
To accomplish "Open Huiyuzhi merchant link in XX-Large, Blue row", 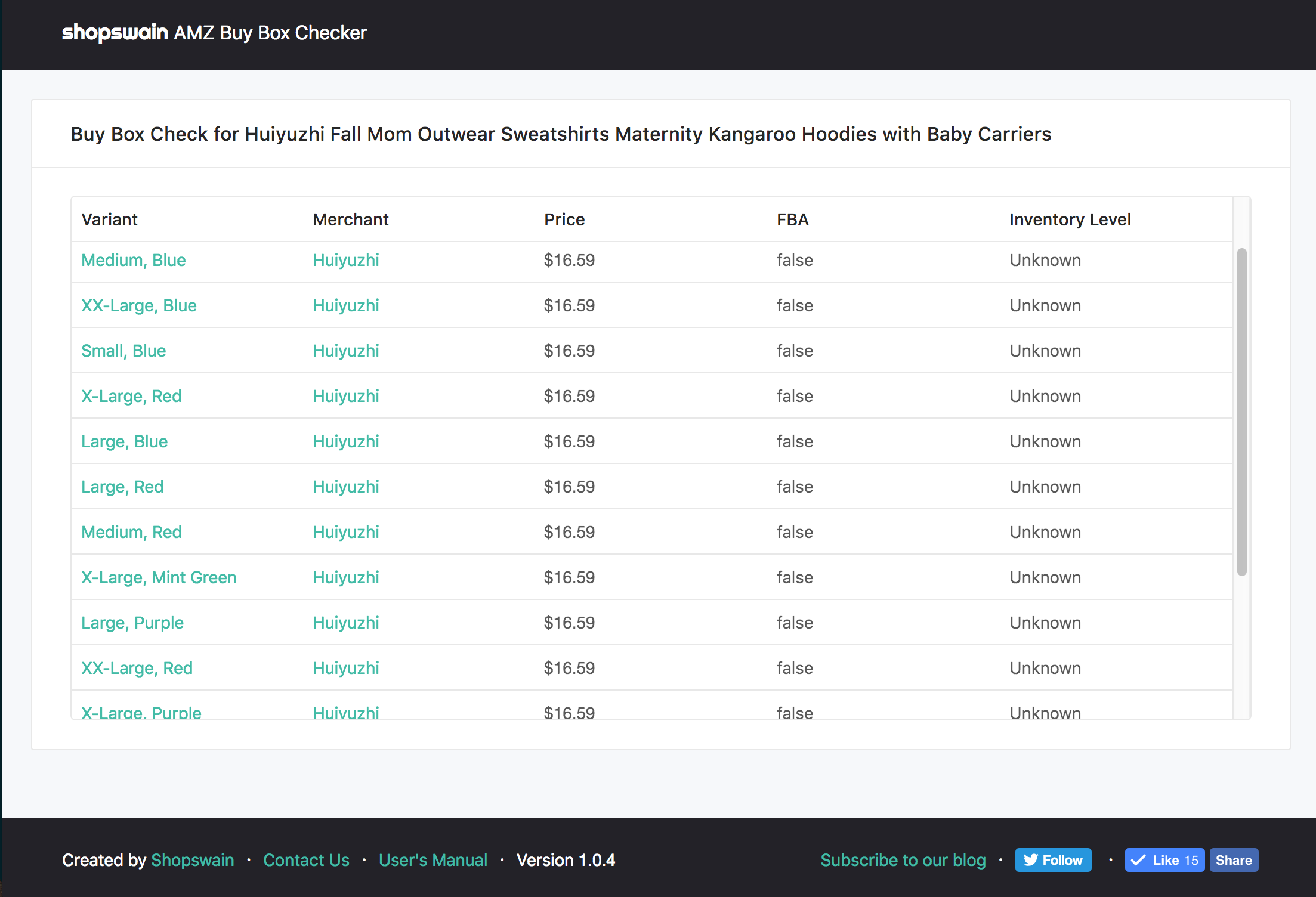I will [346, 305].
